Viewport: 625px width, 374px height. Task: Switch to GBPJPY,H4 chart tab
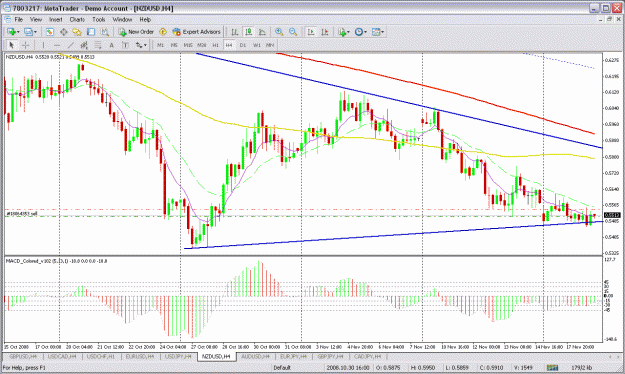point(330,356)
